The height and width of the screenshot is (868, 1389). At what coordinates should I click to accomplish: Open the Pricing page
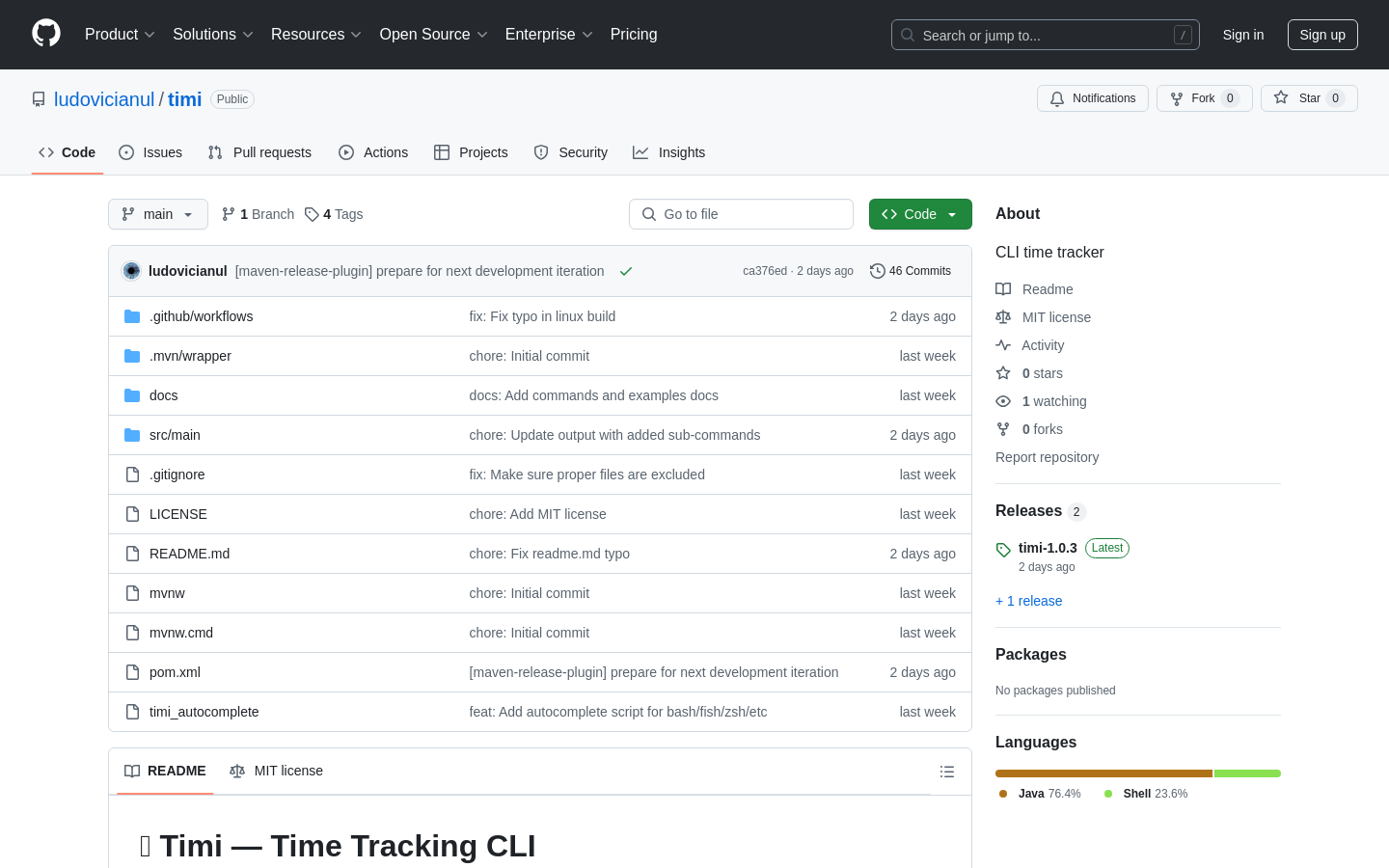(634, 35)
